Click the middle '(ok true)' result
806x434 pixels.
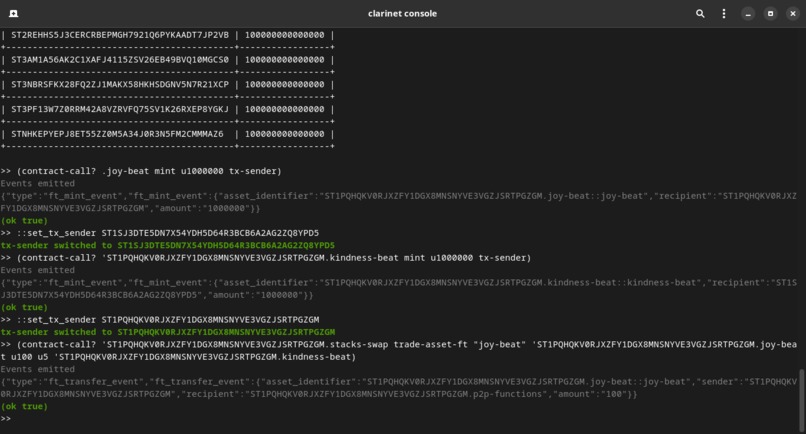point(24,308)
